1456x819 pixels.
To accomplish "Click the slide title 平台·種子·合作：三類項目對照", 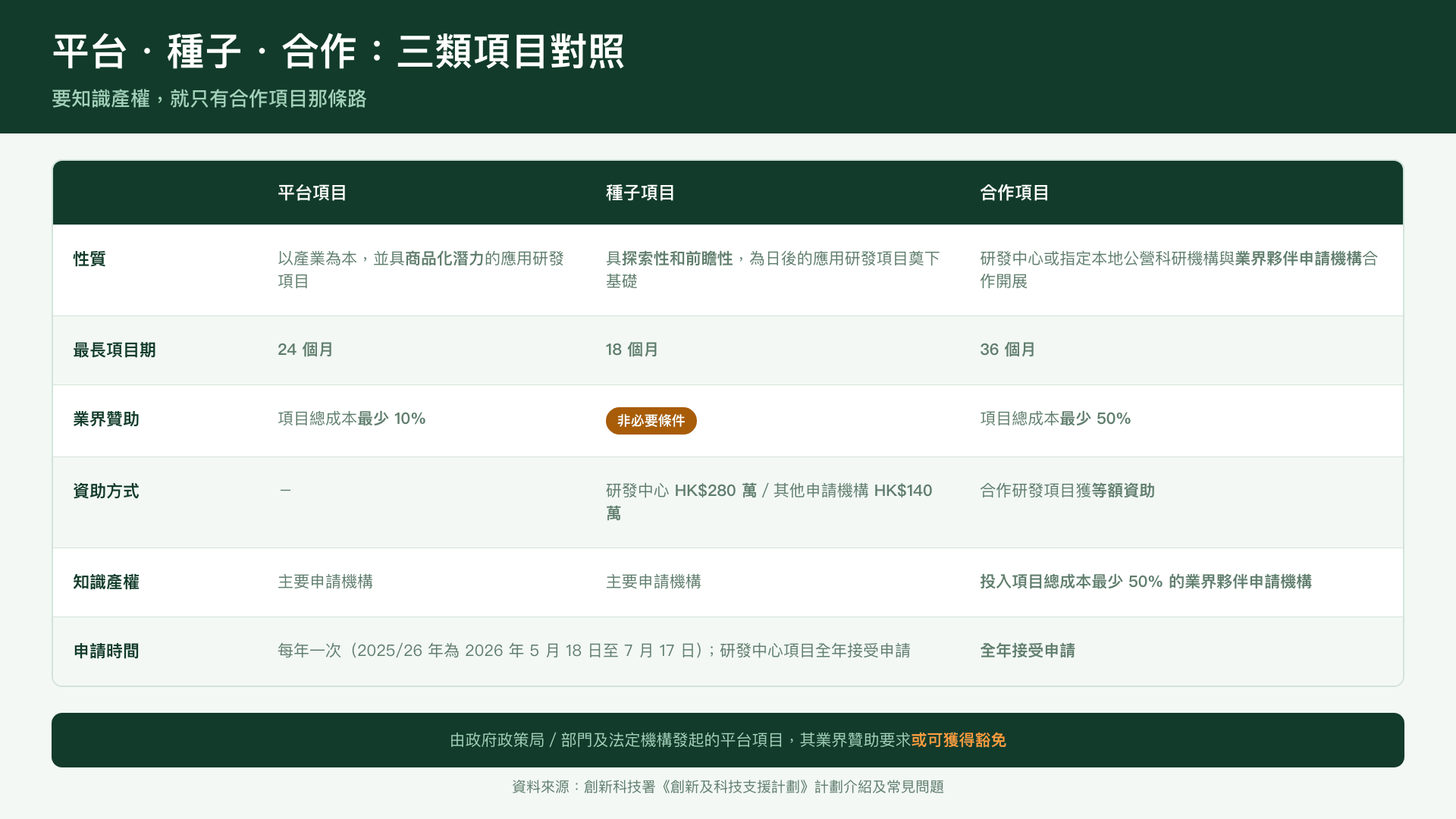I will point(338,52).
